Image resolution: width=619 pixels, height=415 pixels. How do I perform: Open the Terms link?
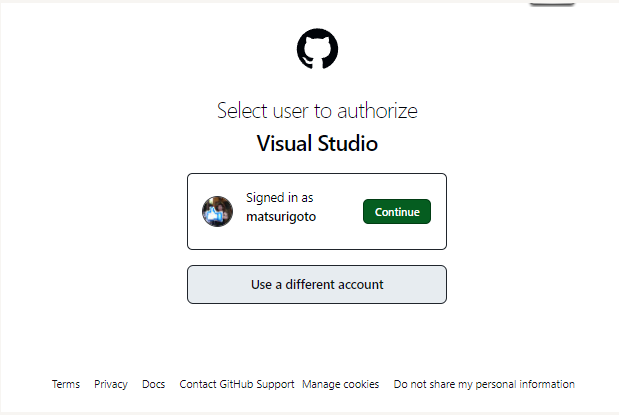click(x=66, y=384)
